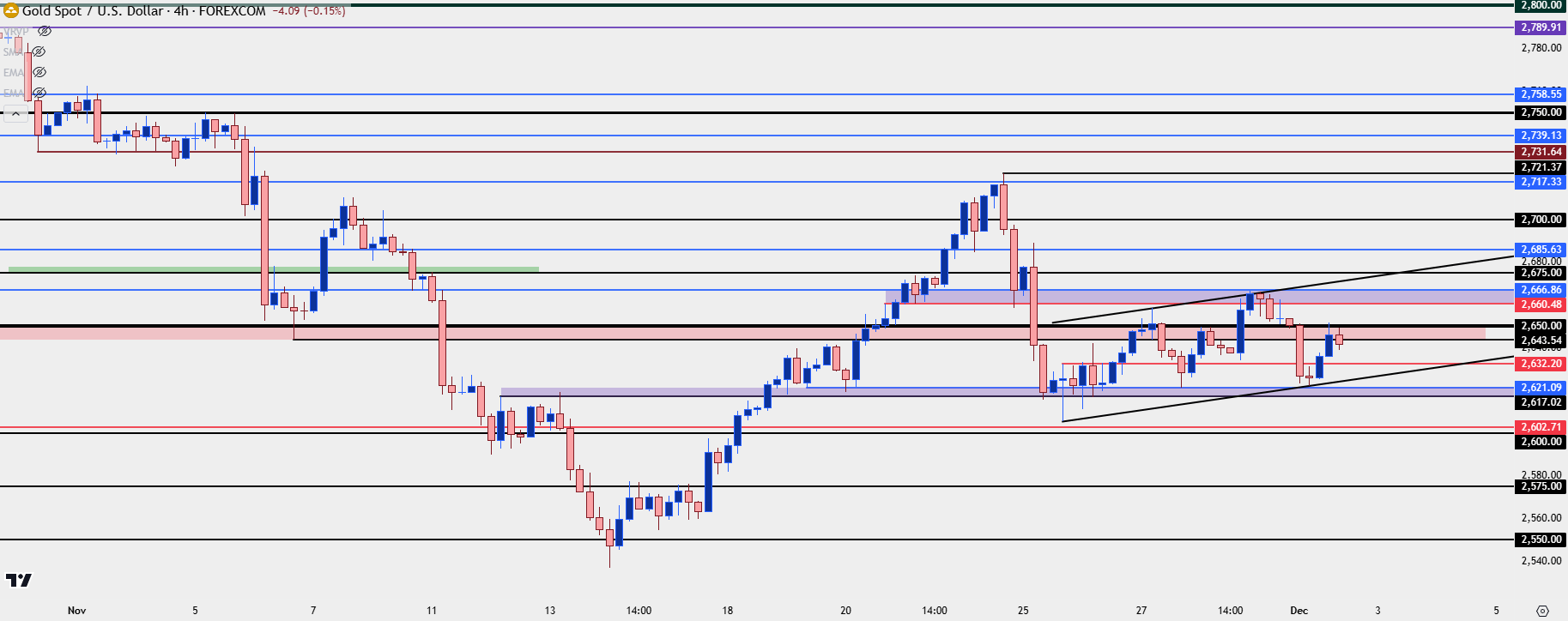Select the black 2,600.00 price label
Screen dimensions: 1568x621
coord(1541,442)
